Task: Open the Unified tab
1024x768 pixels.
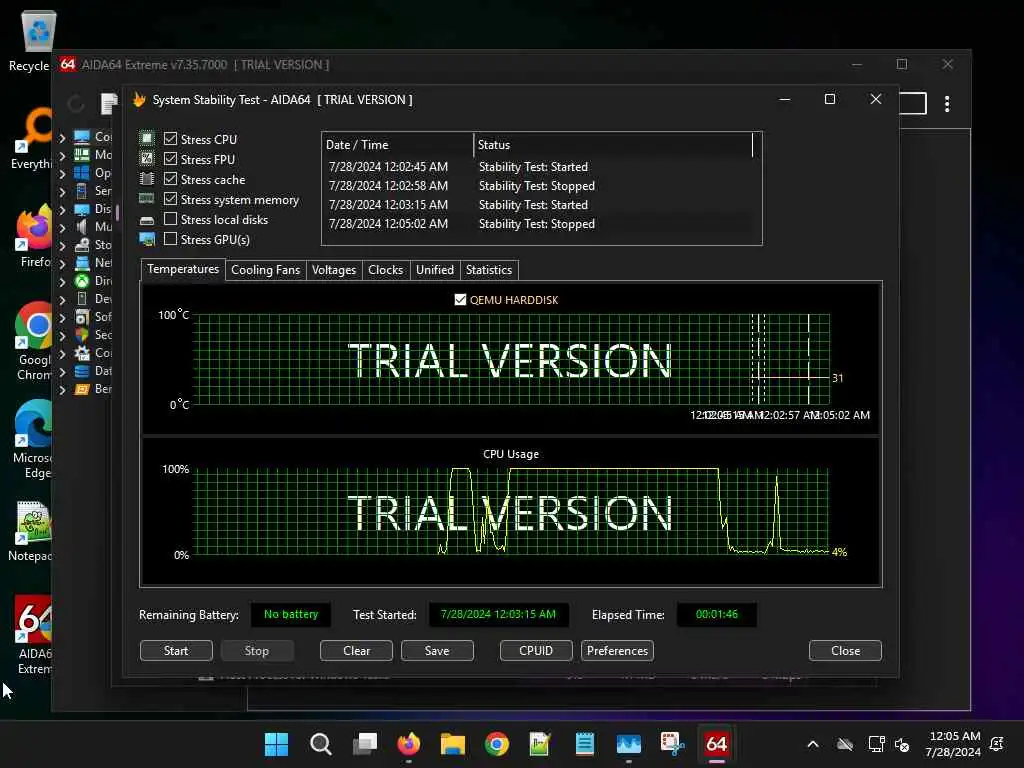Action: click(435, 270)
